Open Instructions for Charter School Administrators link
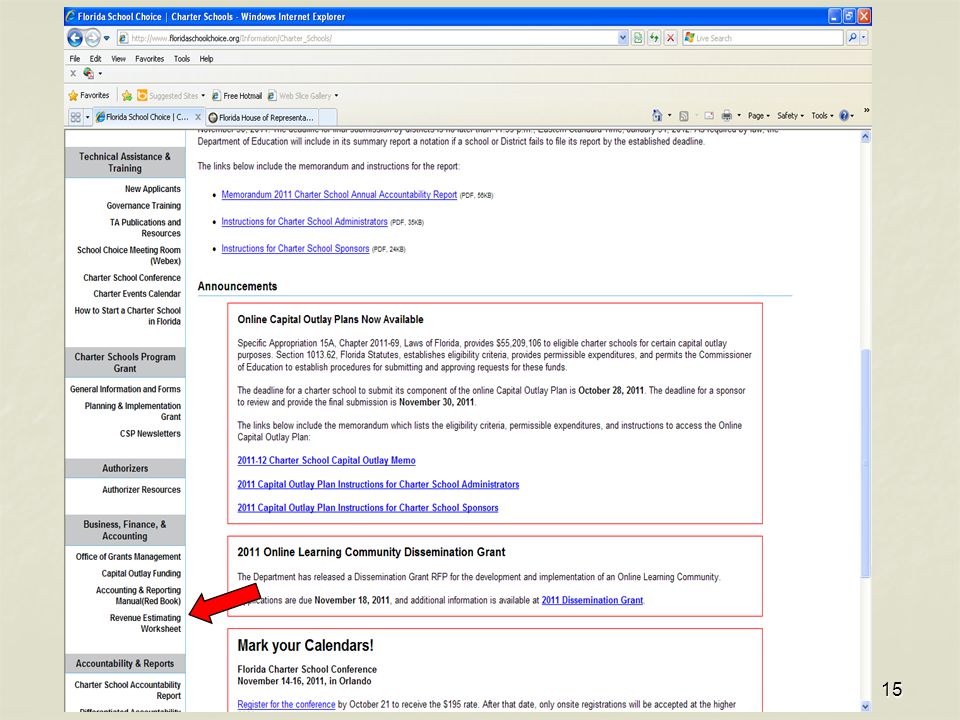The image size is (960, 720). (304, 222)
